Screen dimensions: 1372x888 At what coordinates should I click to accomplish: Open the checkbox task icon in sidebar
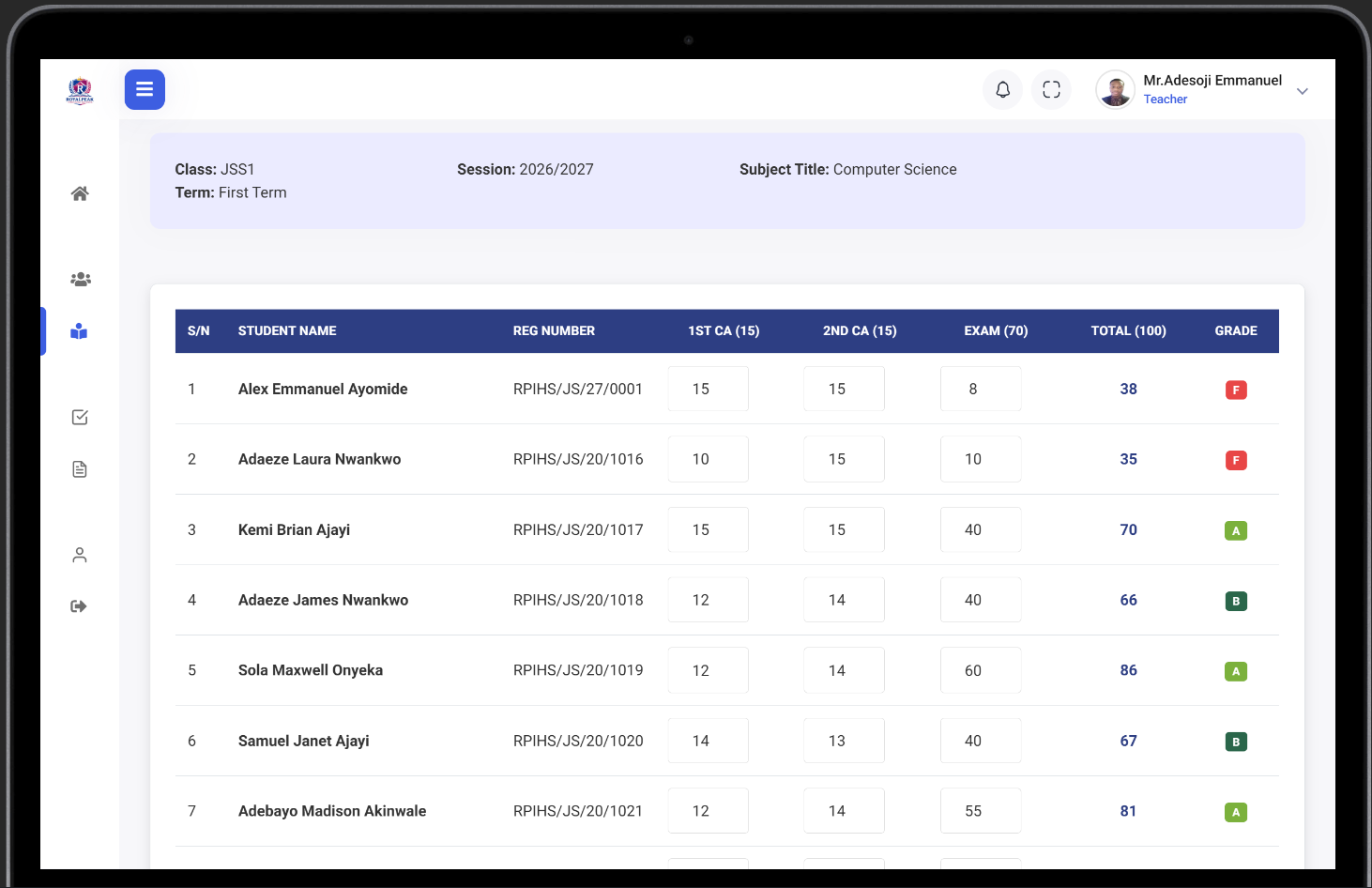(x=80, y=417)
